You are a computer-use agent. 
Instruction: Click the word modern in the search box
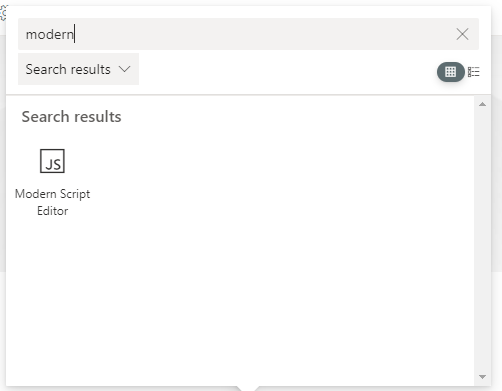coord(50,34)
